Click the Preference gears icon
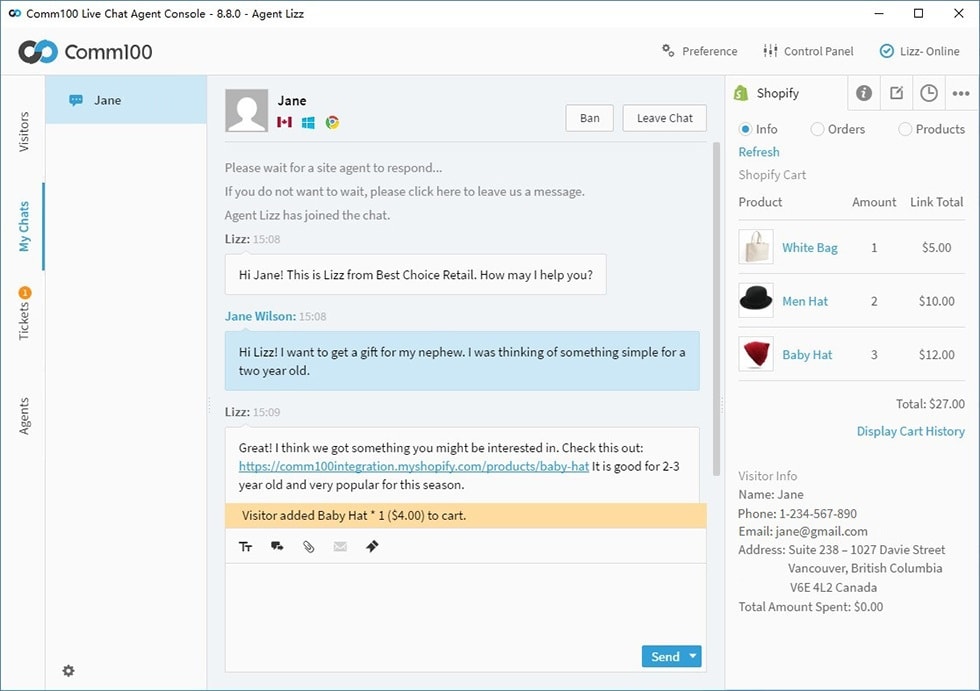This screenshot has height=691, width=980. click(x=668, y=51)
